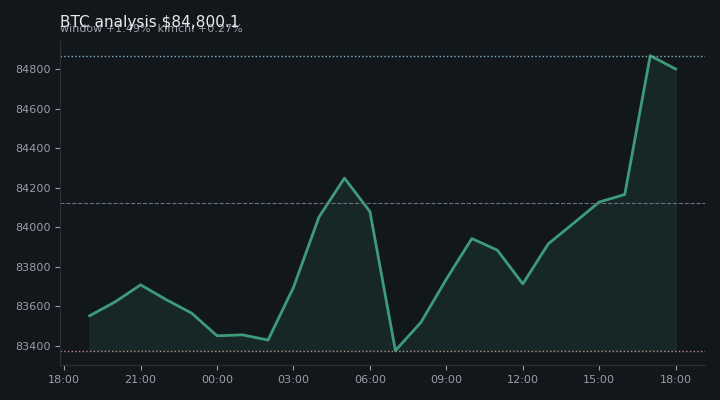
Task: Click the BTC analysis $84,800.1 title
Action: pyautogui.click(x=149, y=21)
